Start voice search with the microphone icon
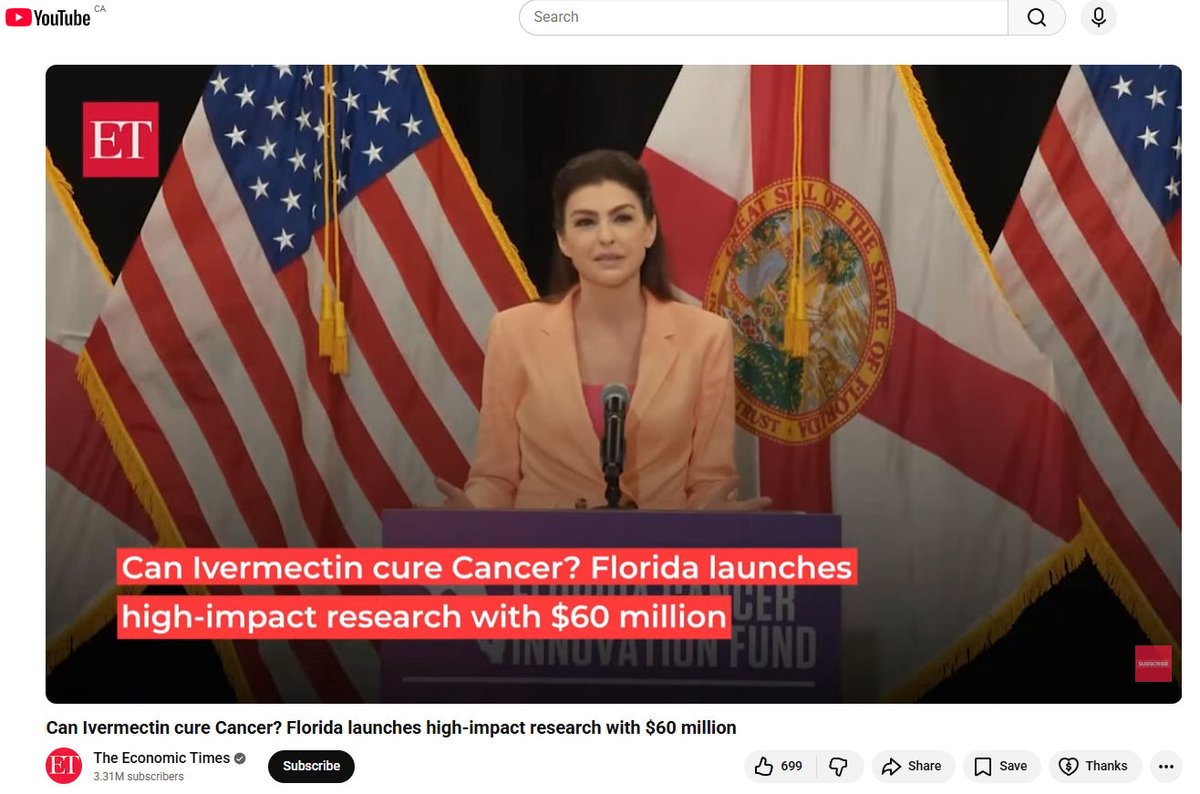This screenshot has height=794, width=1200. pyautogui.click(x=1098, y=17)
